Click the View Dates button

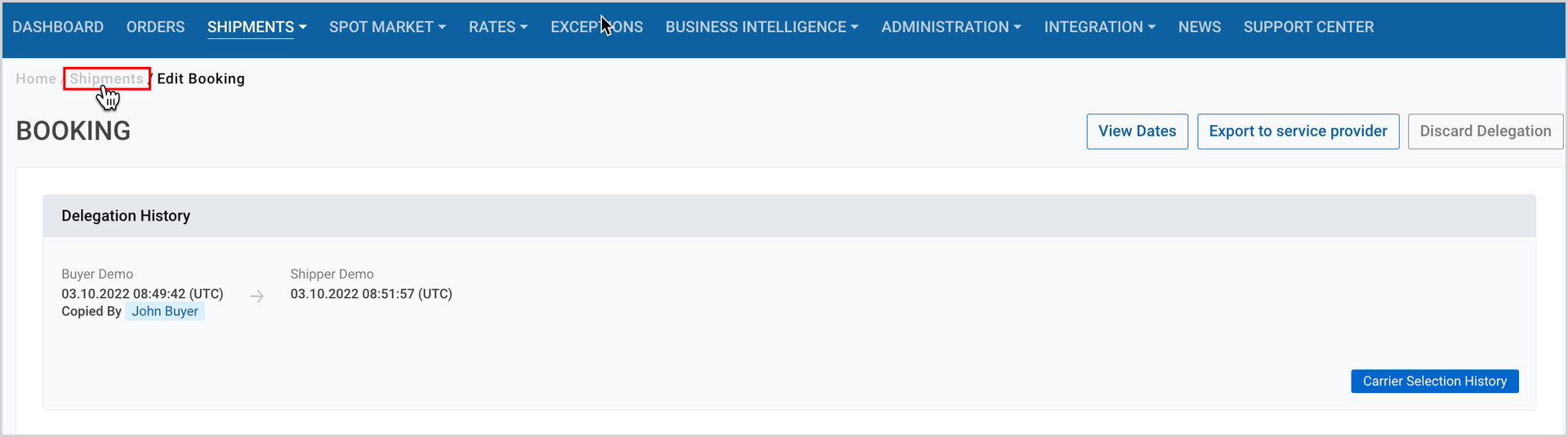(x=1137, y=132)
